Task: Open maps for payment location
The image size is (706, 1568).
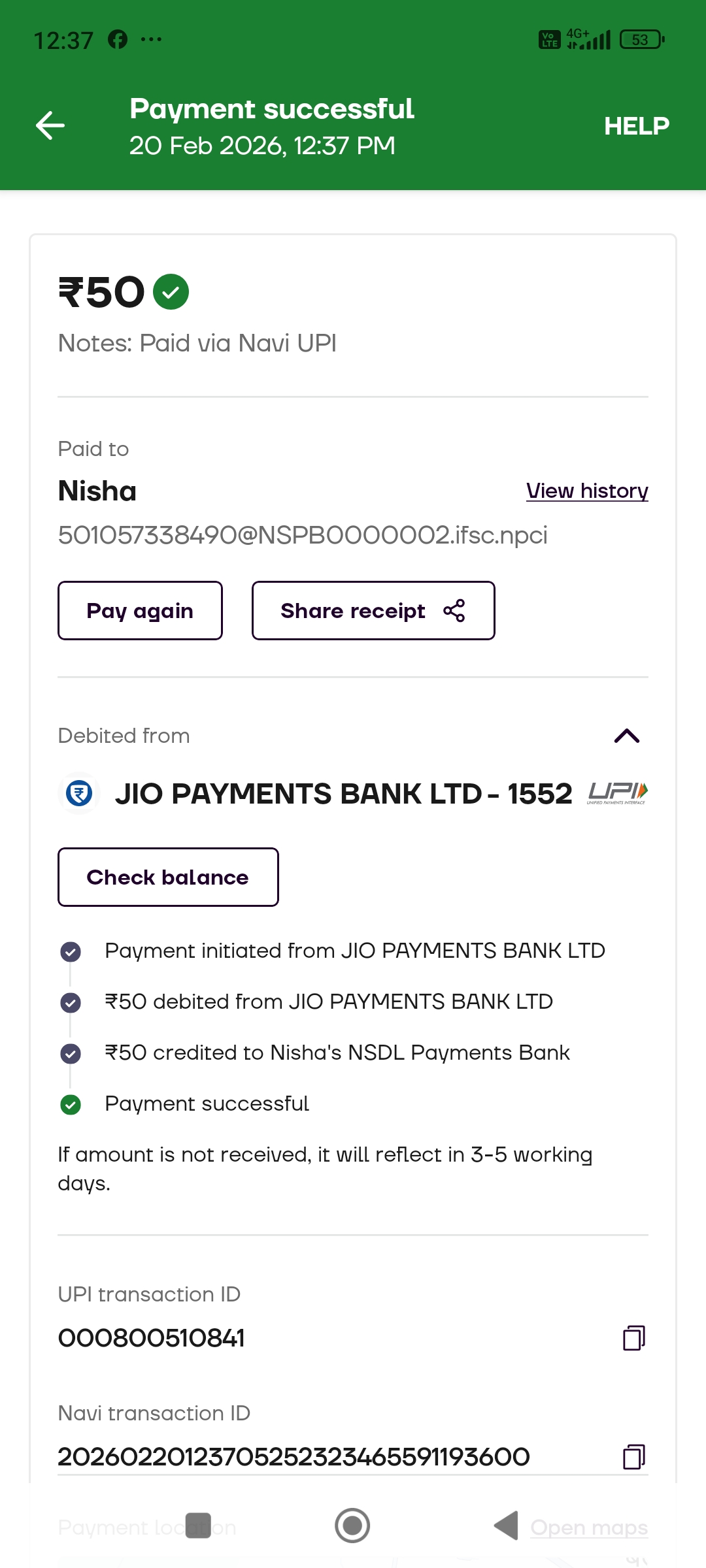Action: click(x=588, y=1527)
